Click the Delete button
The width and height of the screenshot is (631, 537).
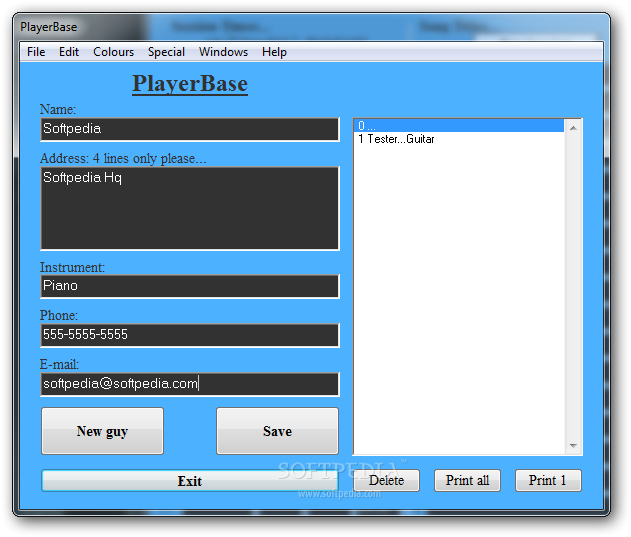click(x=387, y=480)
